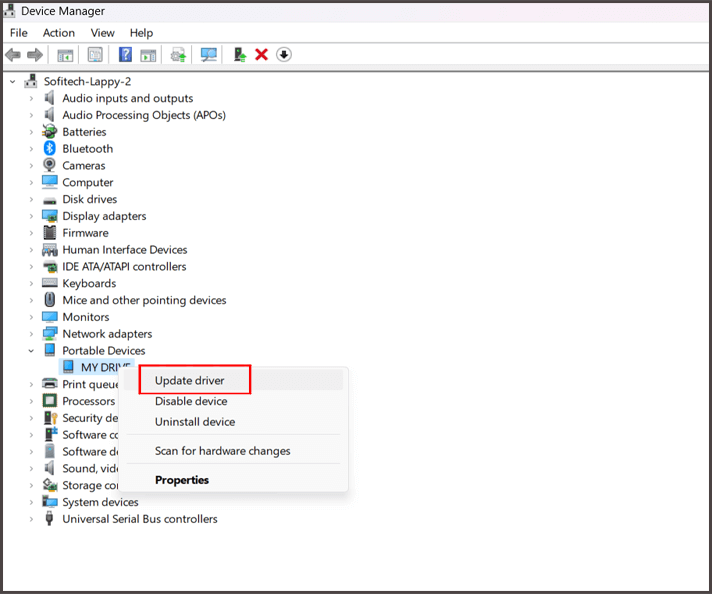Viewport: 712px width, 594px height.
Task: Expand the Display adapters node
Action: click(31, 216)
